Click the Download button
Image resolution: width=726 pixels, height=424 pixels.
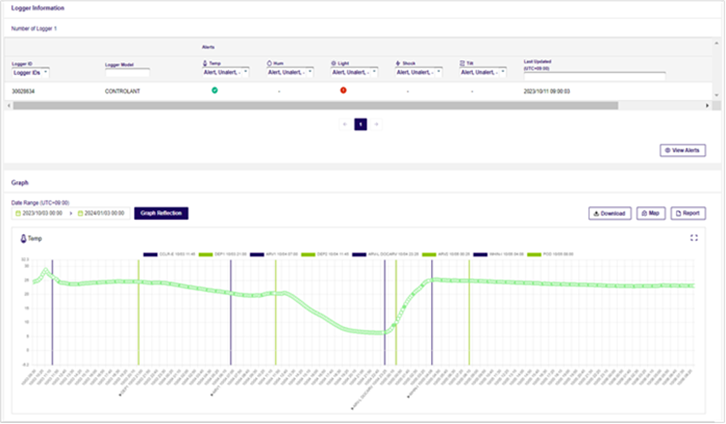pos(608,213)
